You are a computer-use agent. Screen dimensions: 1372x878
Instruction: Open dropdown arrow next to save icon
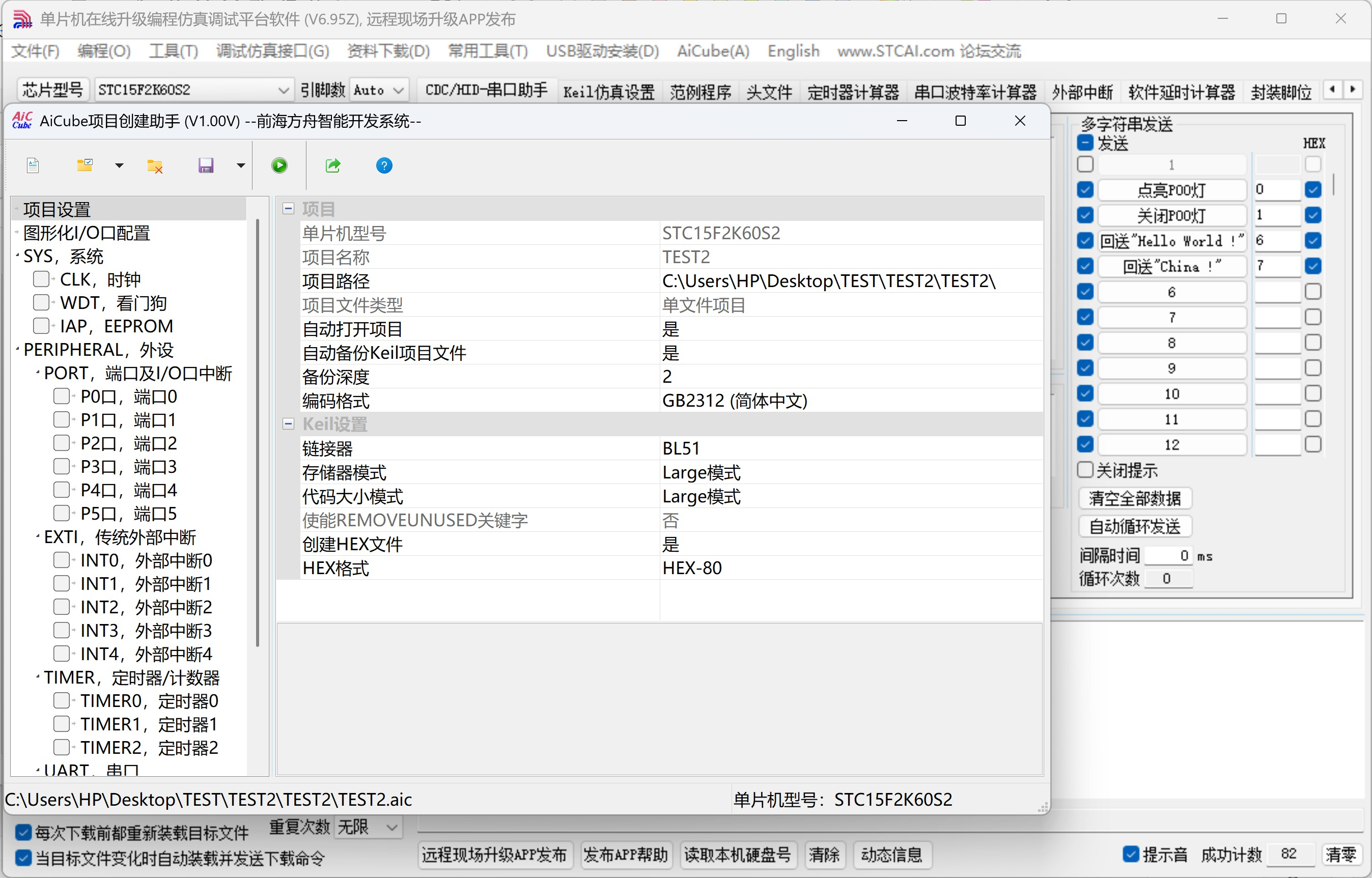pyautogui.click(x=241, y=166)
